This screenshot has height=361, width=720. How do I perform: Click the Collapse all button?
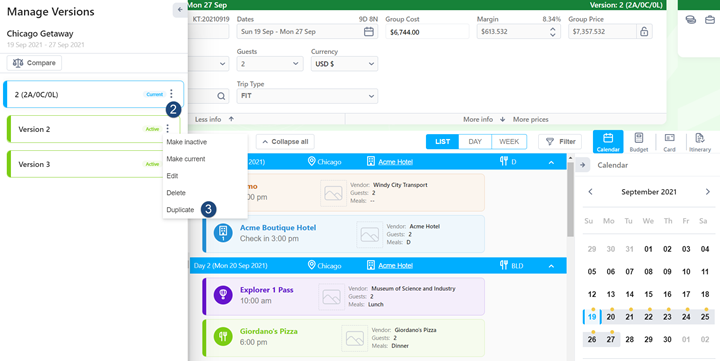pos(285,141)
